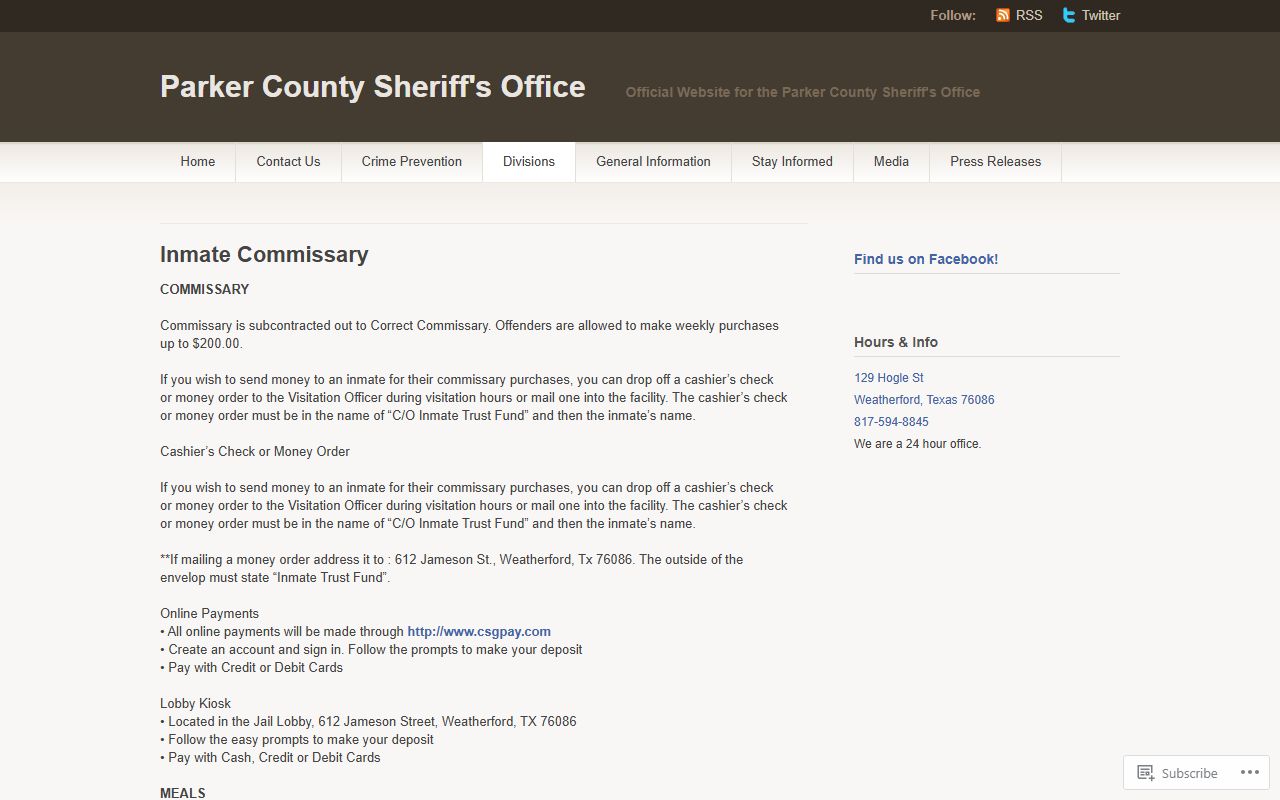Open the csgpay.com online payment link
The width and height of the screenshot is (1280, 800).
coord(479,631)
